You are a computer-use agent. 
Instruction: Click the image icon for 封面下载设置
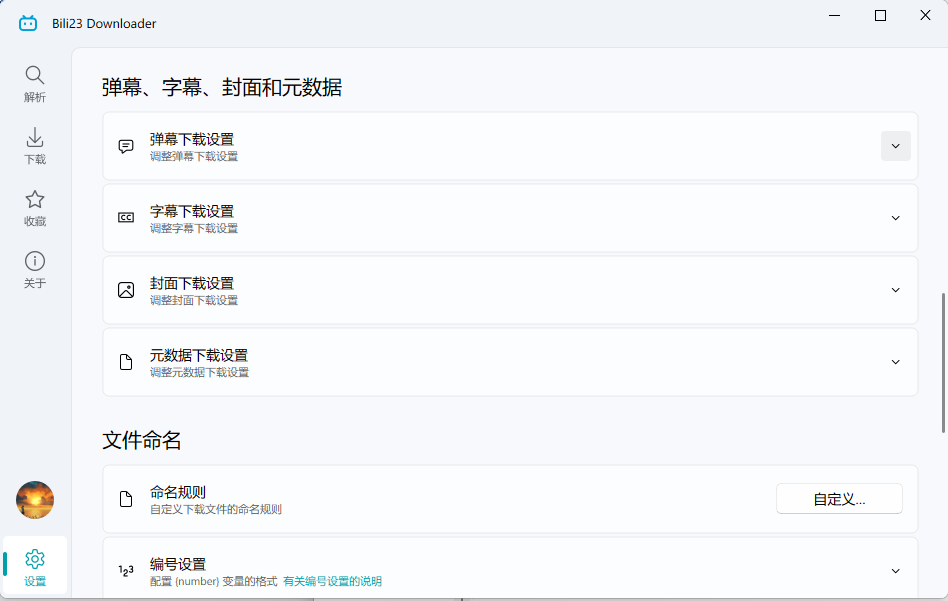(x=126, y=290)
